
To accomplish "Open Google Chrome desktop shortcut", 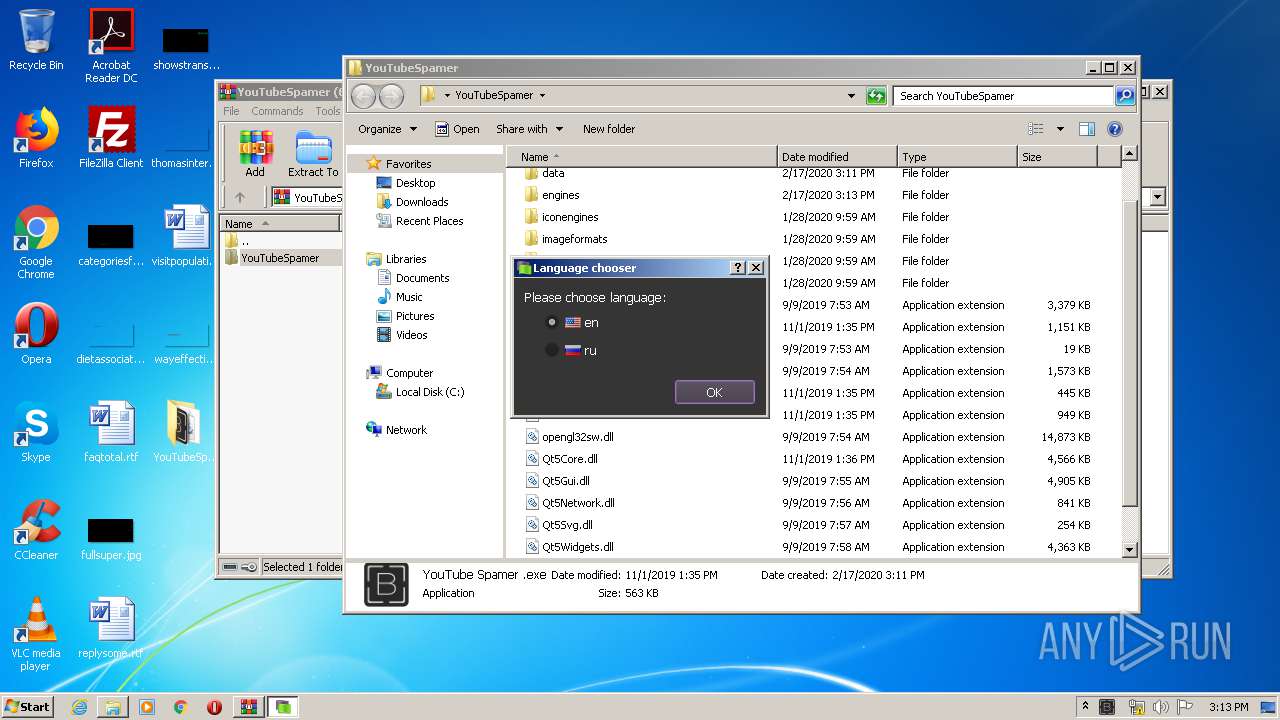I will 36,242.
